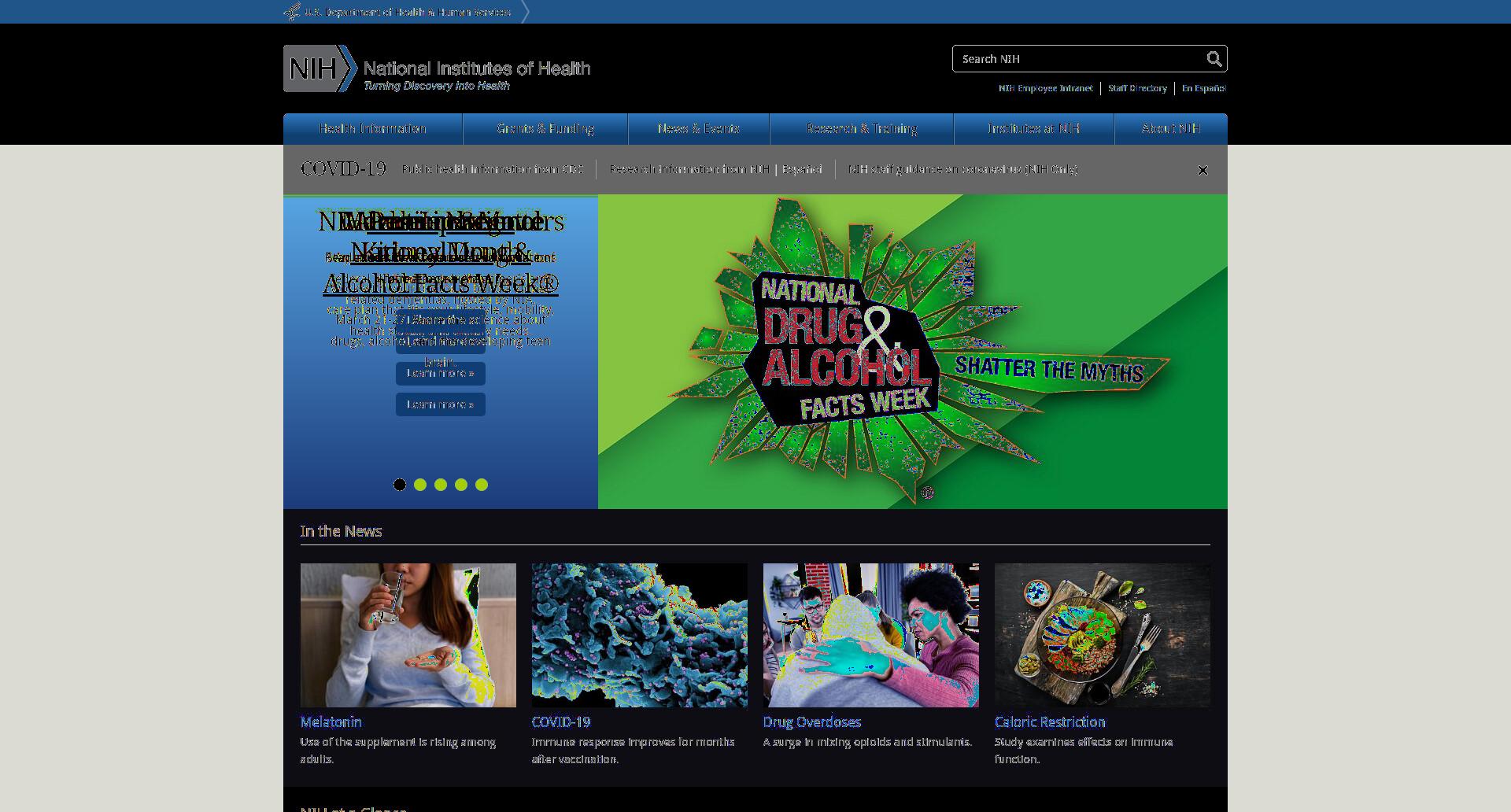Viewport: 1511px width, 812px height.
Task: Open the Research & Training menu
Action: click(862, 129)
